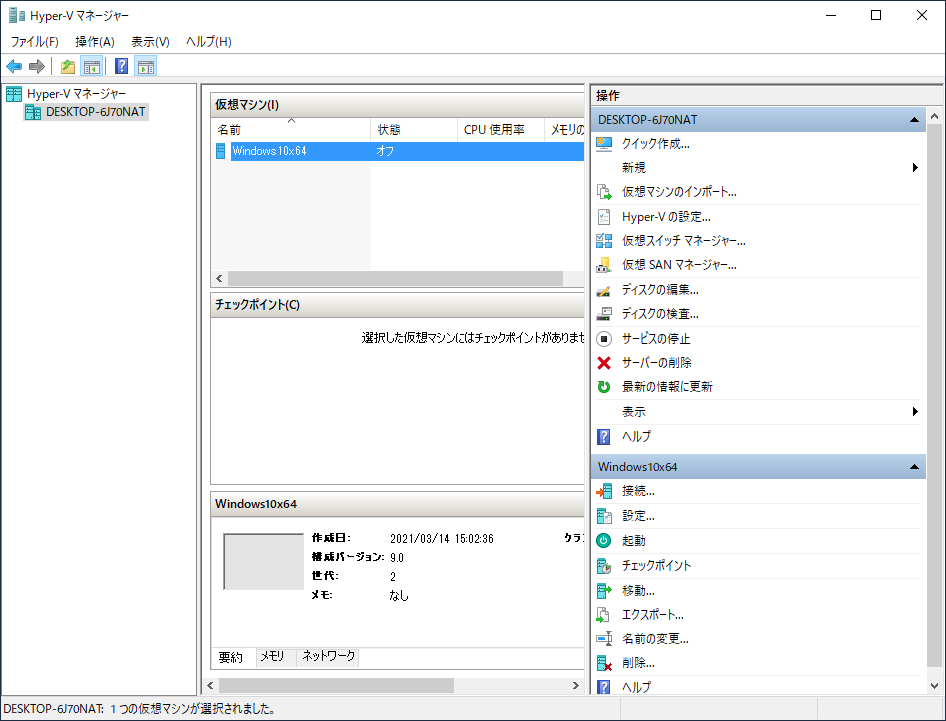Click ディスクの検査 icon

[604, 314]
